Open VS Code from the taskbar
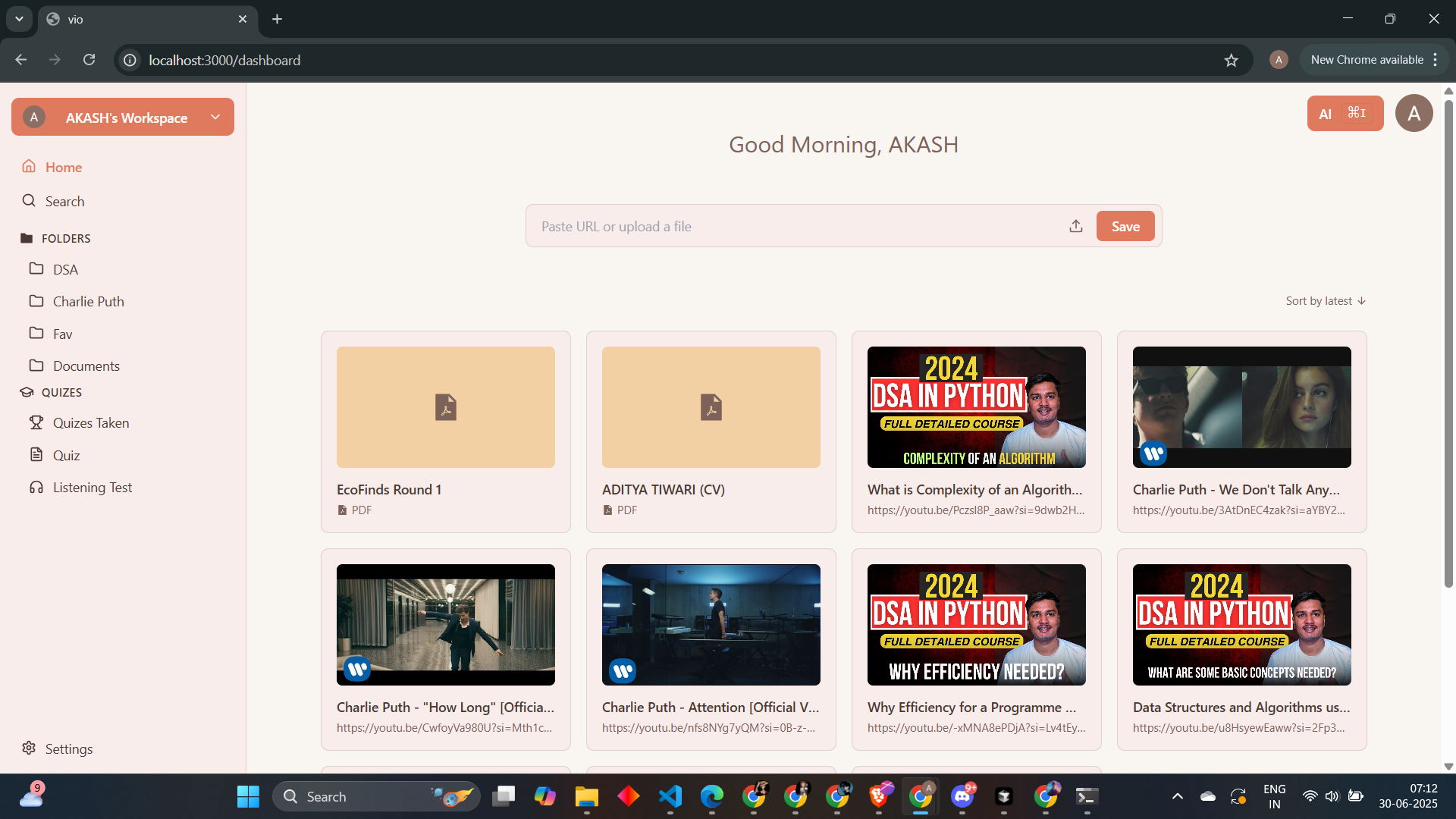Viewport: 1456px width, 819px height. tap(670, 796)
